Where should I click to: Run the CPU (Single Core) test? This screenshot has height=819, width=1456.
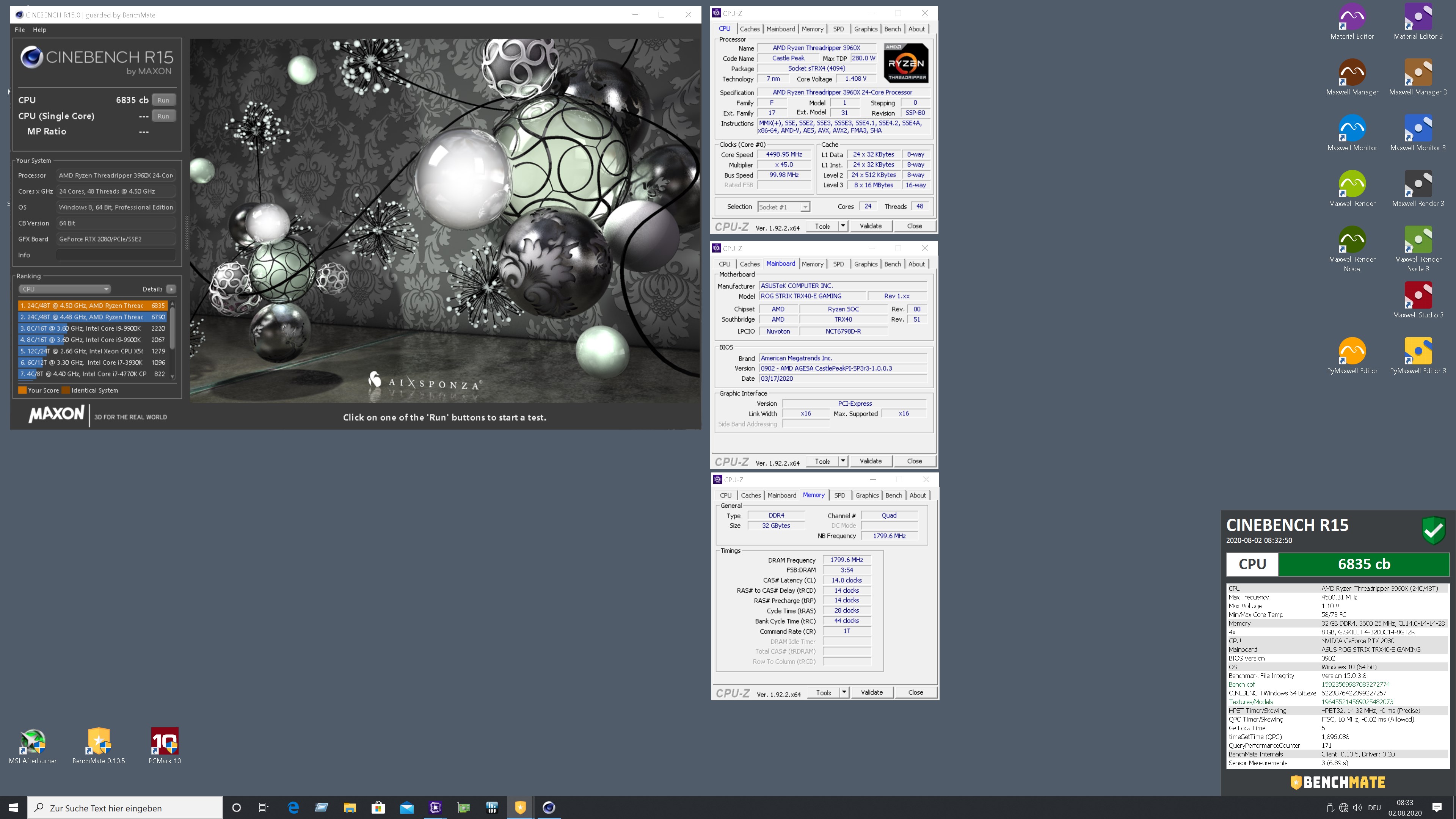pos(163,116)
